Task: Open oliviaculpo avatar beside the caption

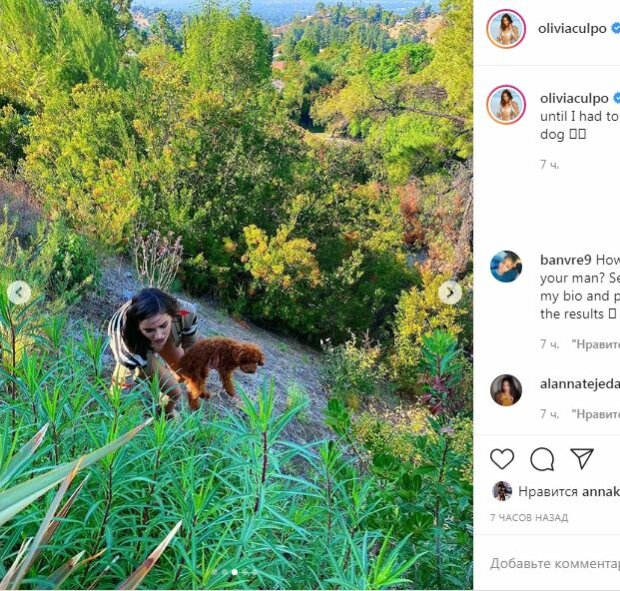Action: point(506,105)
